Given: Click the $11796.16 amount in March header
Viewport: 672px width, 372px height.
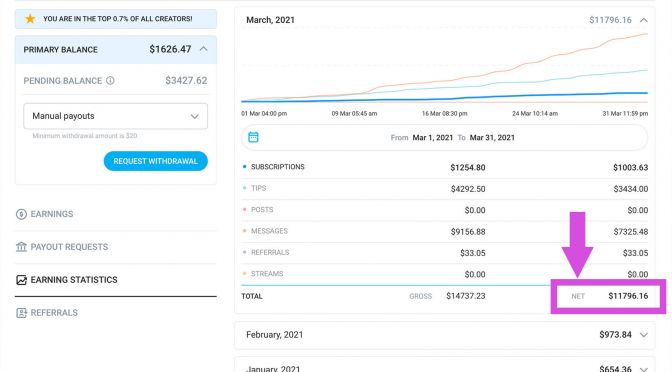Looking at the screenshot, I should 610,20.
